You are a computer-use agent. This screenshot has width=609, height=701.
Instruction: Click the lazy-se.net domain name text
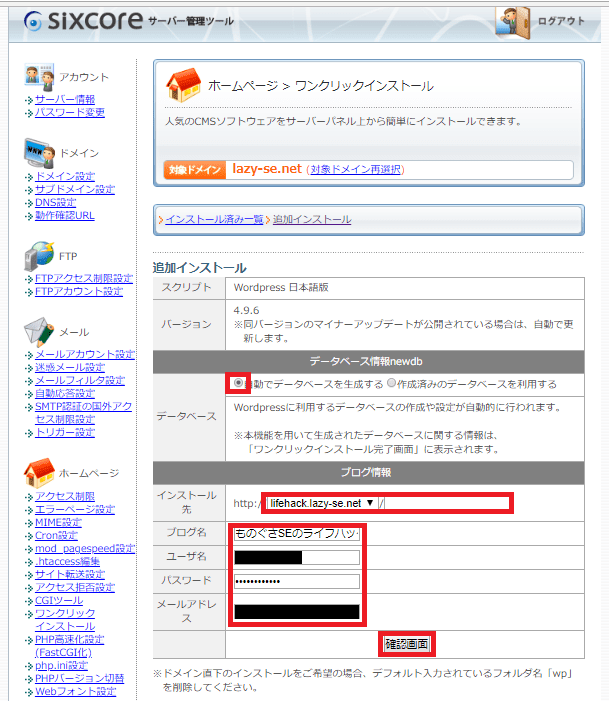tap(267, 169)
